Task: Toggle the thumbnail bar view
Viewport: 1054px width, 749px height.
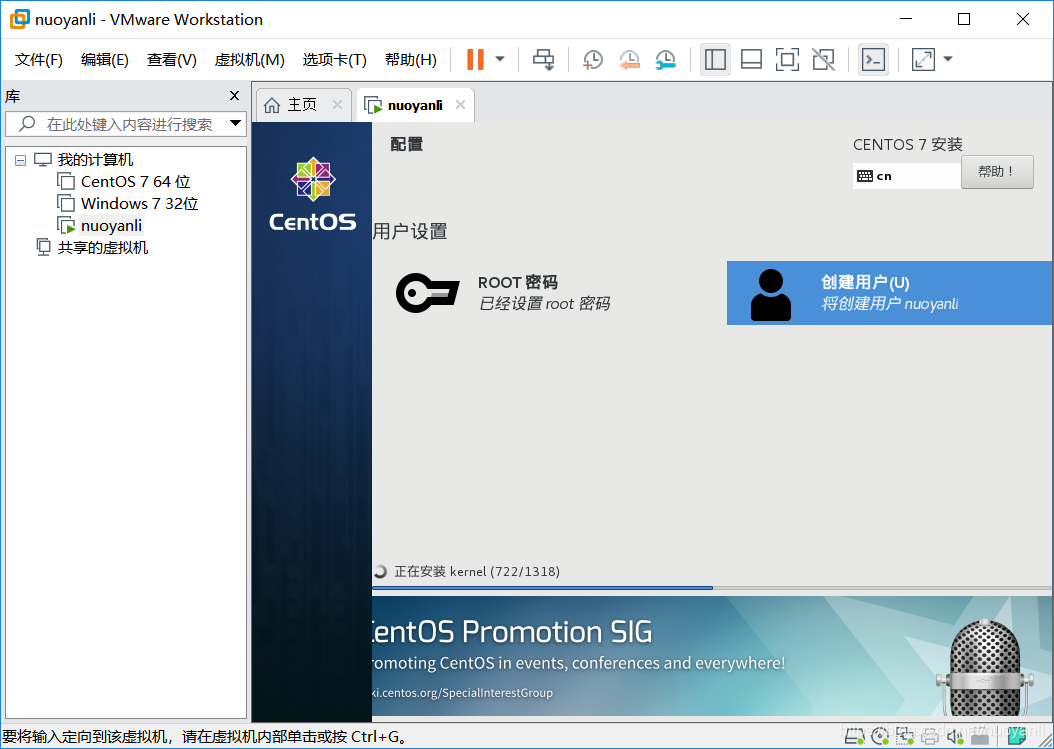Action: (752, 59)
